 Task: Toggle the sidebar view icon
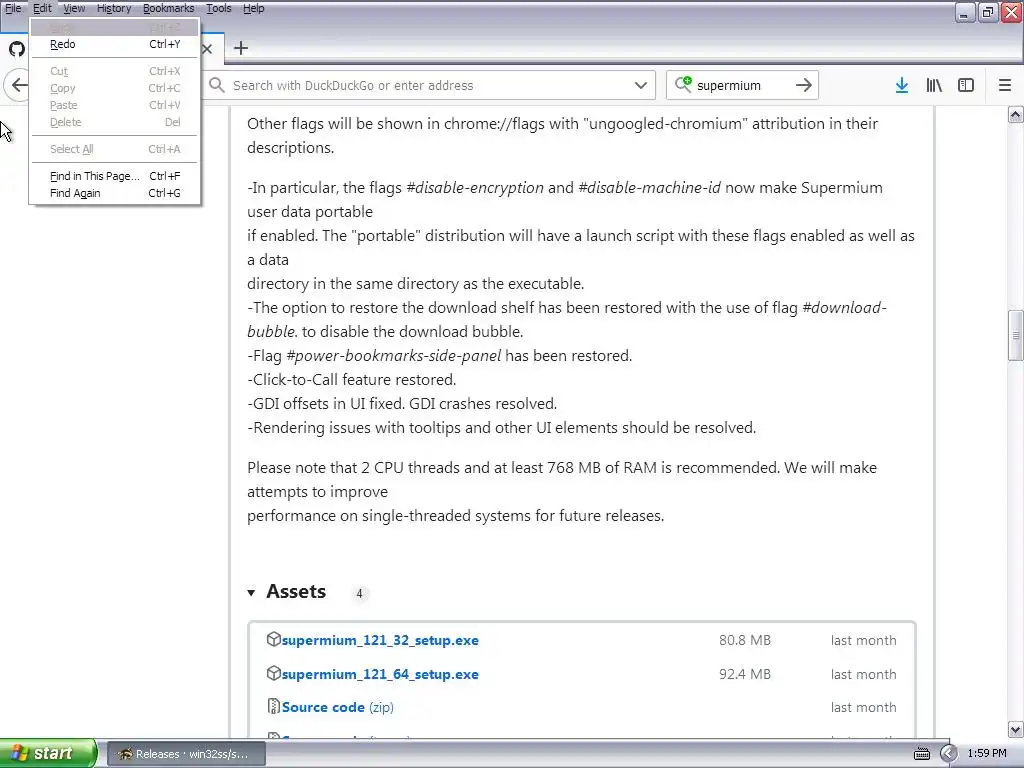pyautogui.click(x=966, y=86)
